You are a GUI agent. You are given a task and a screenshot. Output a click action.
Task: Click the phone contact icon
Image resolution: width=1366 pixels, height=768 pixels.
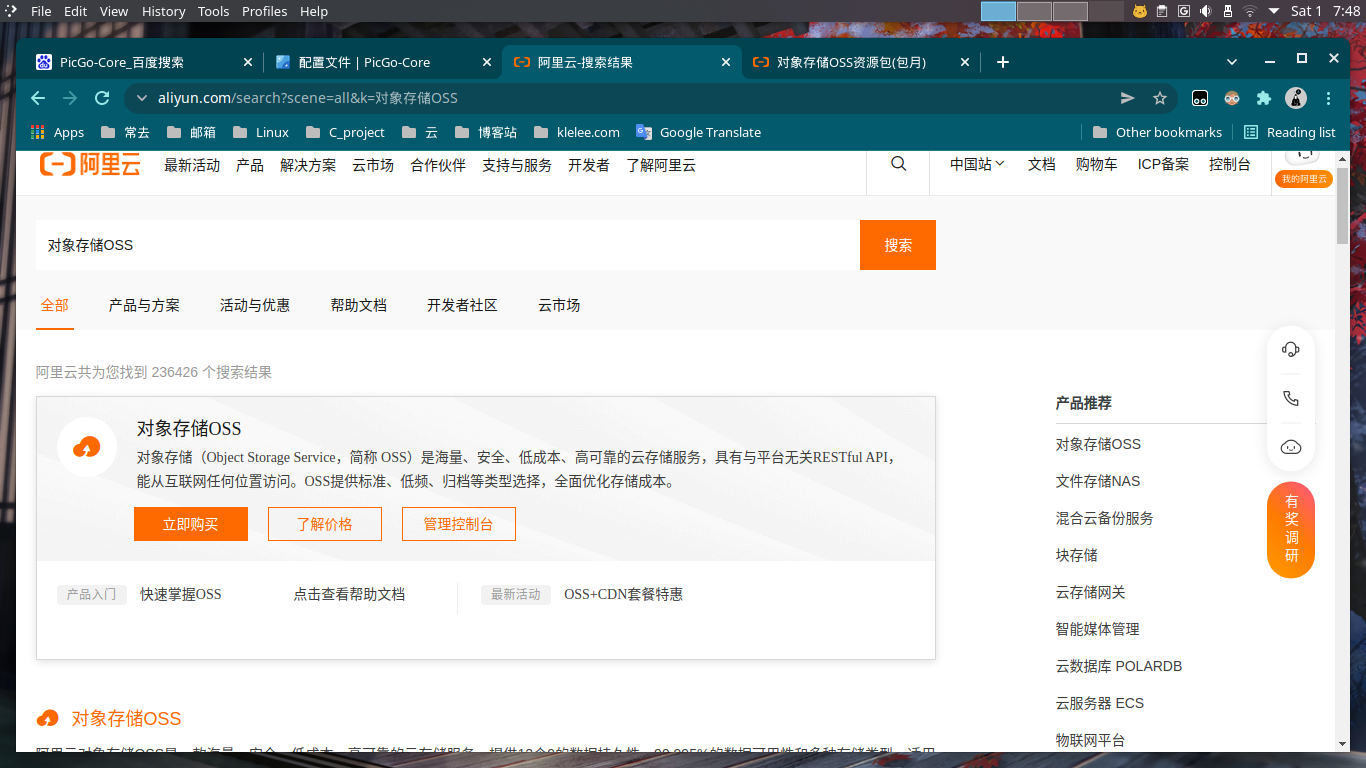[1290, 398]
